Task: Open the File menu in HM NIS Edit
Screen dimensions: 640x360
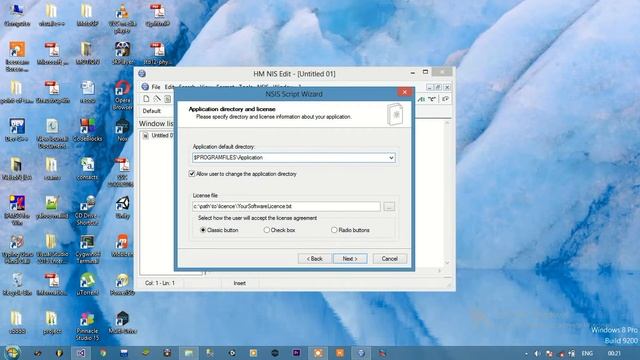Action: coord(156,87)
